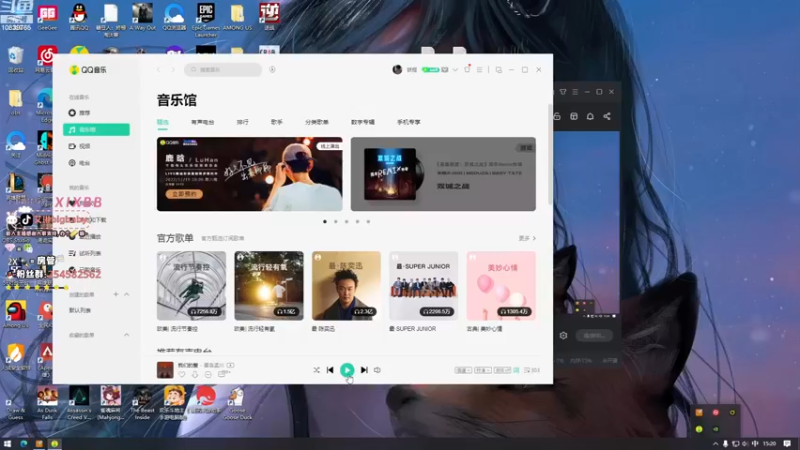Switch to the 精选 tab
800x450 pixels.
click(163, 122)
